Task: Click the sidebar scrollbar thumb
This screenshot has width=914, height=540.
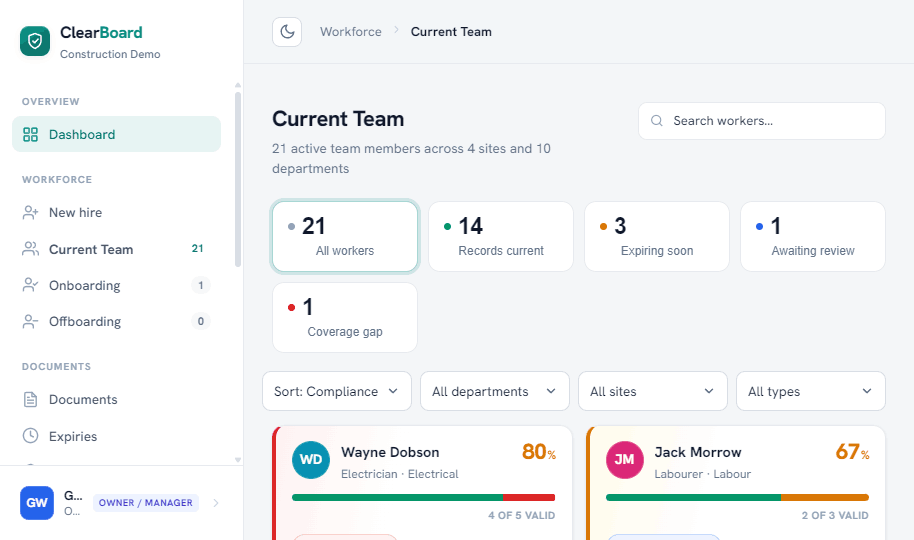Action: point(237,180)
